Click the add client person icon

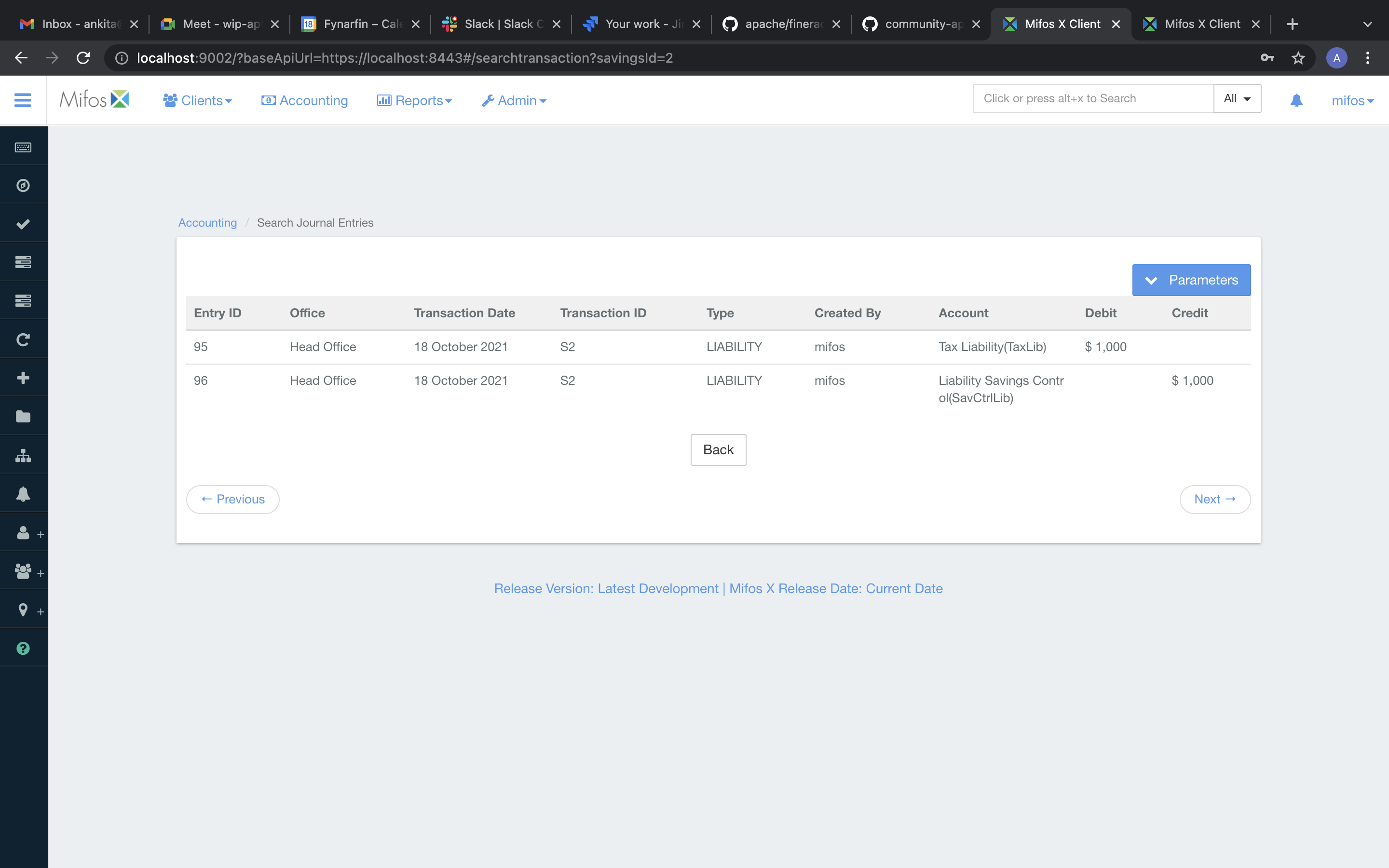click(x=24, y=533)
